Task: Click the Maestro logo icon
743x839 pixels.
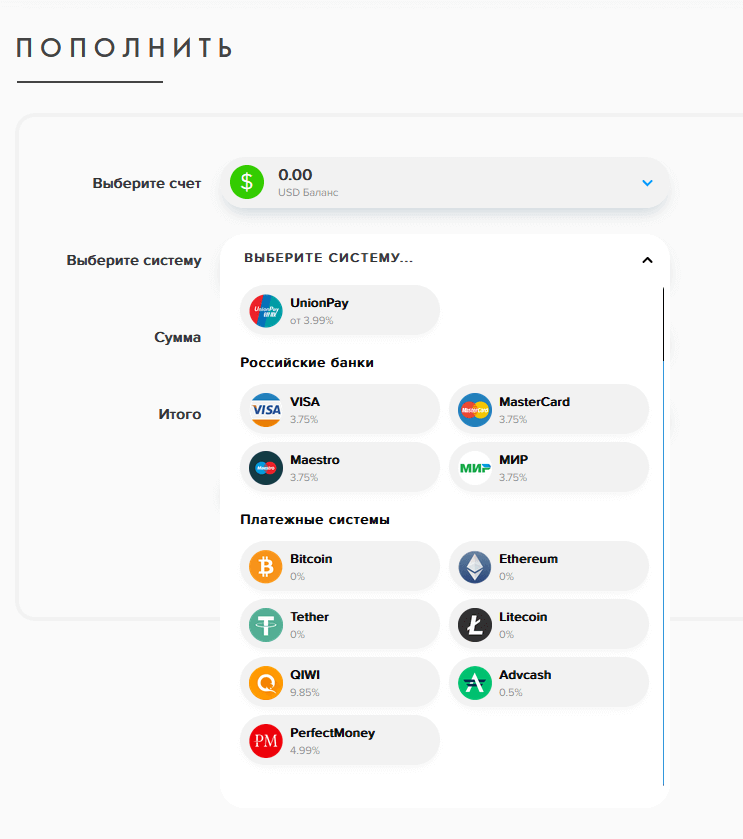Action: click(x=266, y=467)
